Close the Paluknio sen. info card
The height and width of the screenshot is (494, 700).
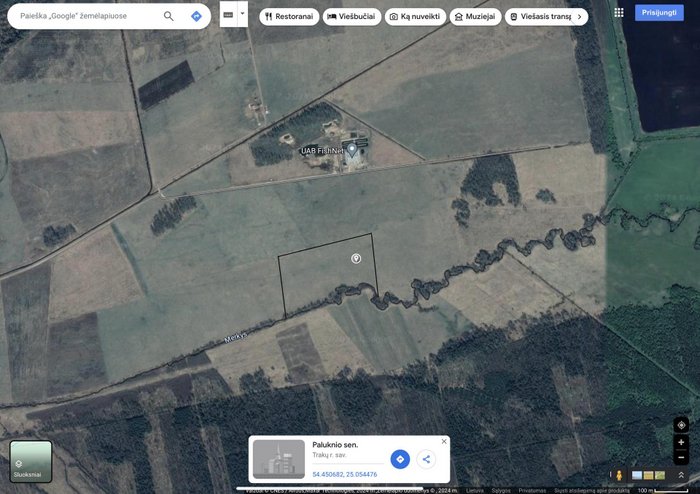444,441
